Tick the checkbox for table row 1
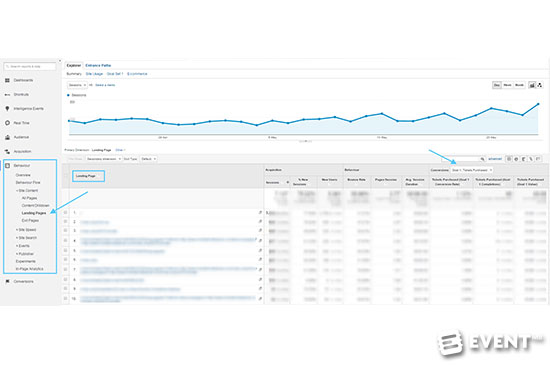 [x=66, y=212]
